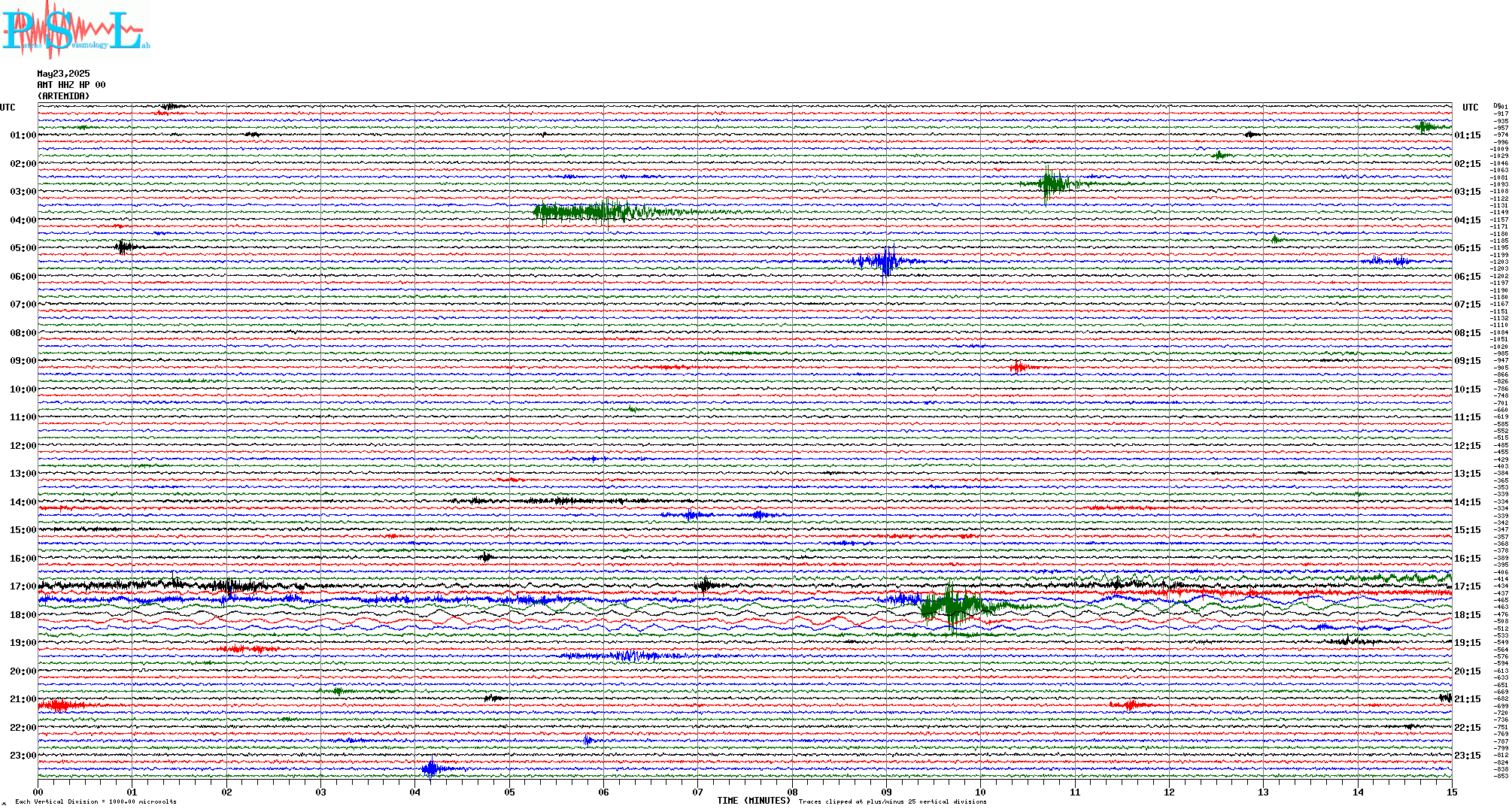This screenshot has height=812, width=1512.
Task: Click the 19:00 hour label
Action: tap(23, 643)
